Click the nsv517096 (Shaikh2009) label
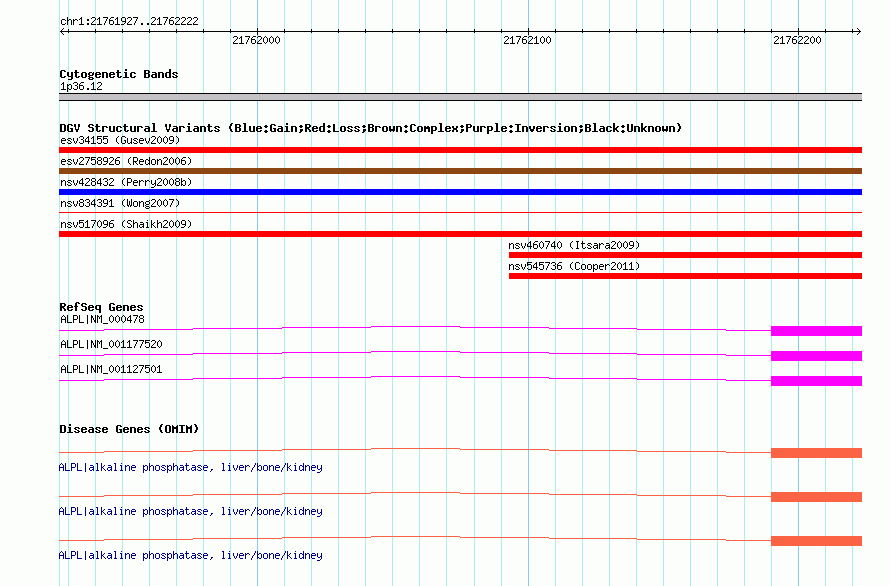This screenshot has height=586, width=890. pos(126,224)
